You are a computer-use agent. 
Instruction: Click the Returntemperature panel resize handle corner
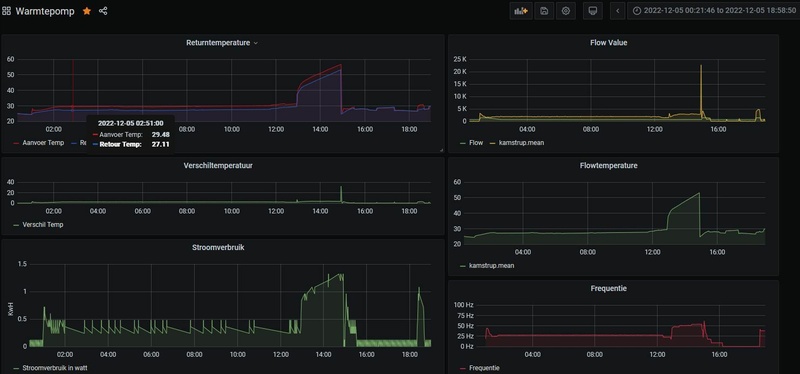pyautogui.click(x=441, y=150)
